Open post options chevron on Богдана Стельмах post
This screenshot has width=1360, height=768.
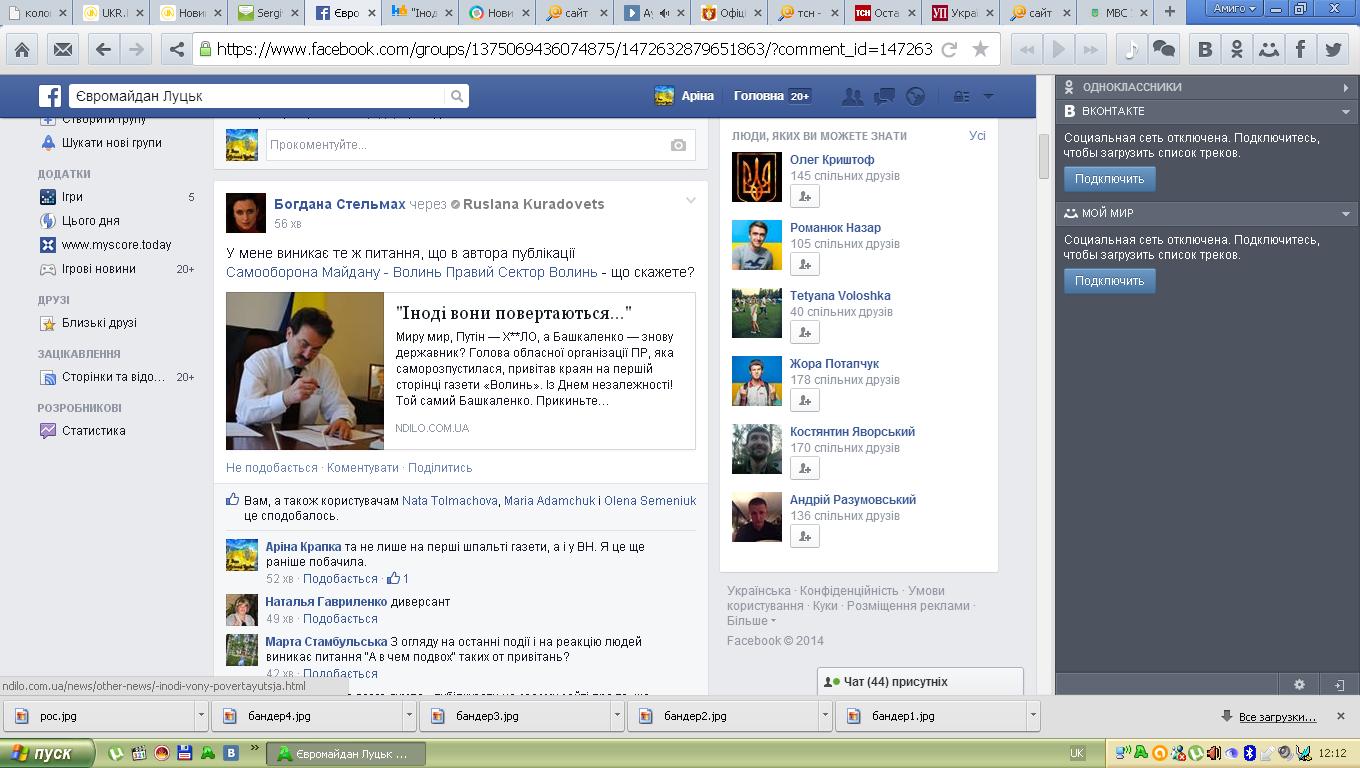690,200
